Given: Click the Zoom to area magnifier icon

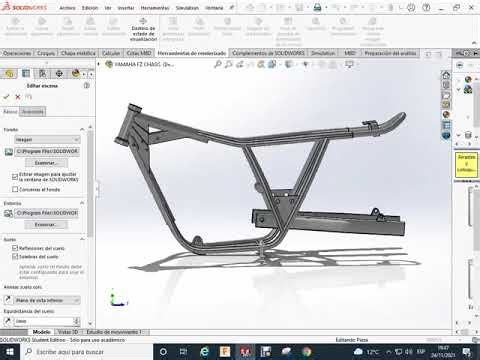Looking at the screenshot, I should click(x=229, y=64).
